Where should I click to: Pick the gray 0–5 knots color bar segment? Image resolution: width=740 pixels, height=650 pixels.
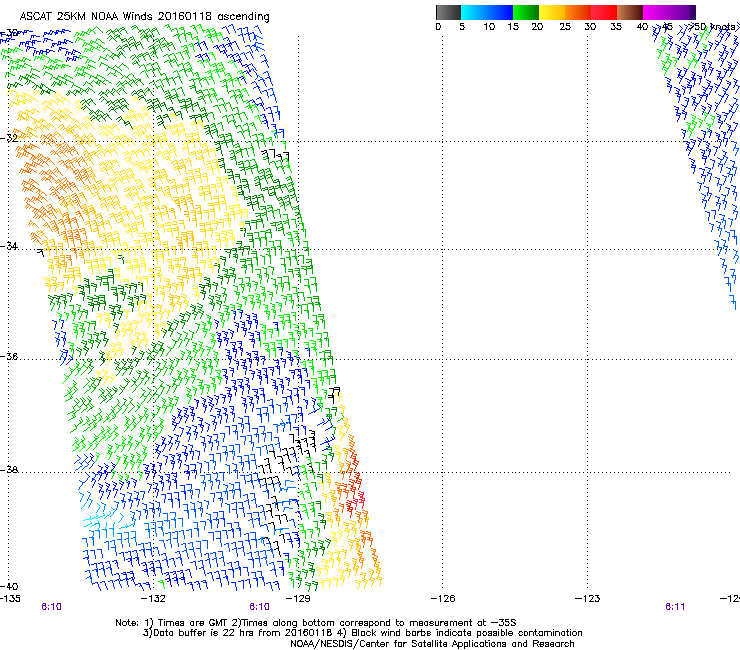pyautogui.click(x=448, y=12)
